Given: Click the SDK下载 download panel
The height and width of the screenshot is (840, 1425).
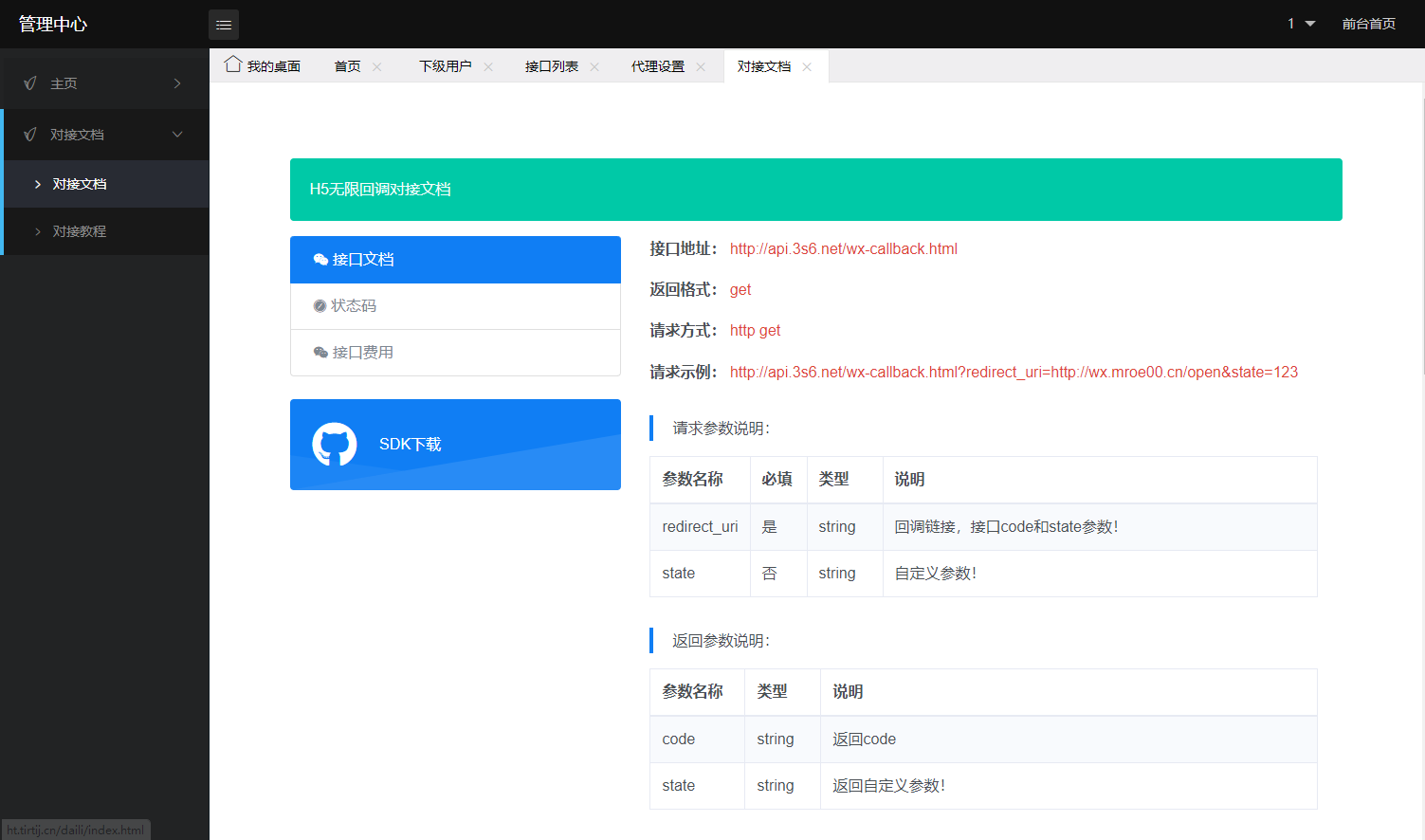Looking at the screenshot, I should pos(455,444).
